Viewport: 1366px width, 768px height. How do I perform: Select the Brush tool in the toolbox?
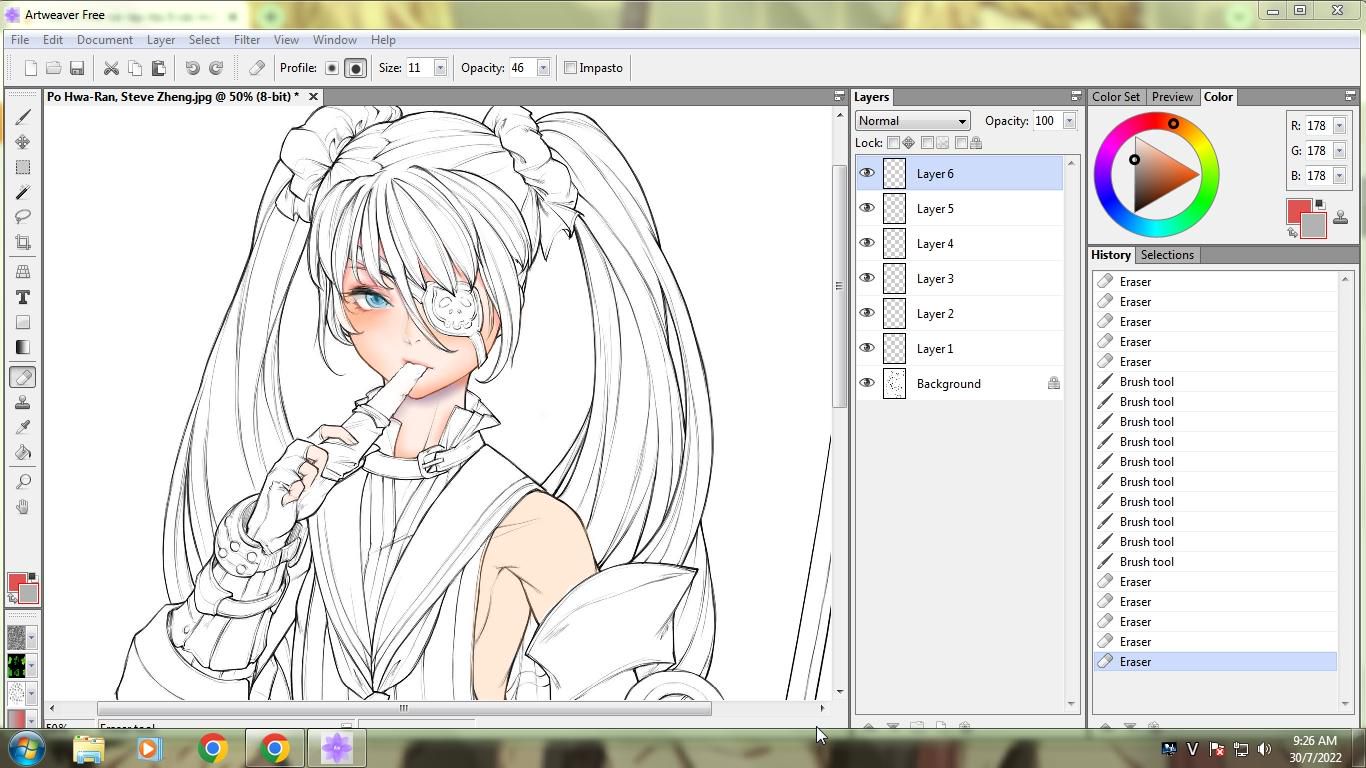[x=23, y=117]
